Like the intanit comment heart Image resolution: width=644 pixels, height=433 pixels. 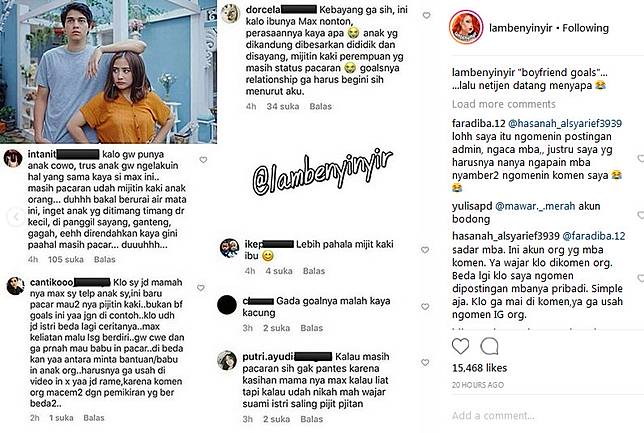pos(203,159)
